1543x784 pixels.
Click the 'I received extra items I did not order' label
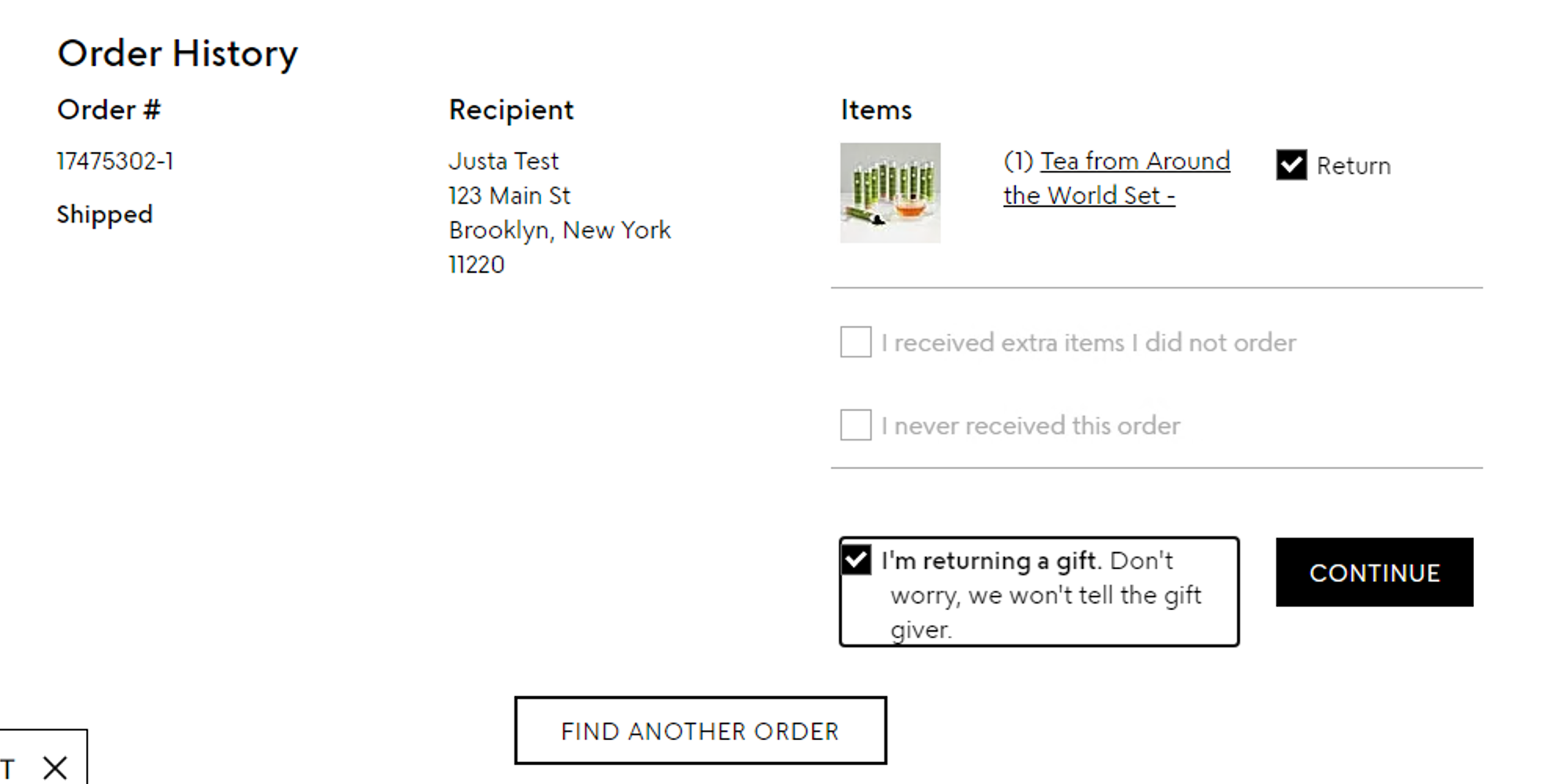(x=1088, y=343)
